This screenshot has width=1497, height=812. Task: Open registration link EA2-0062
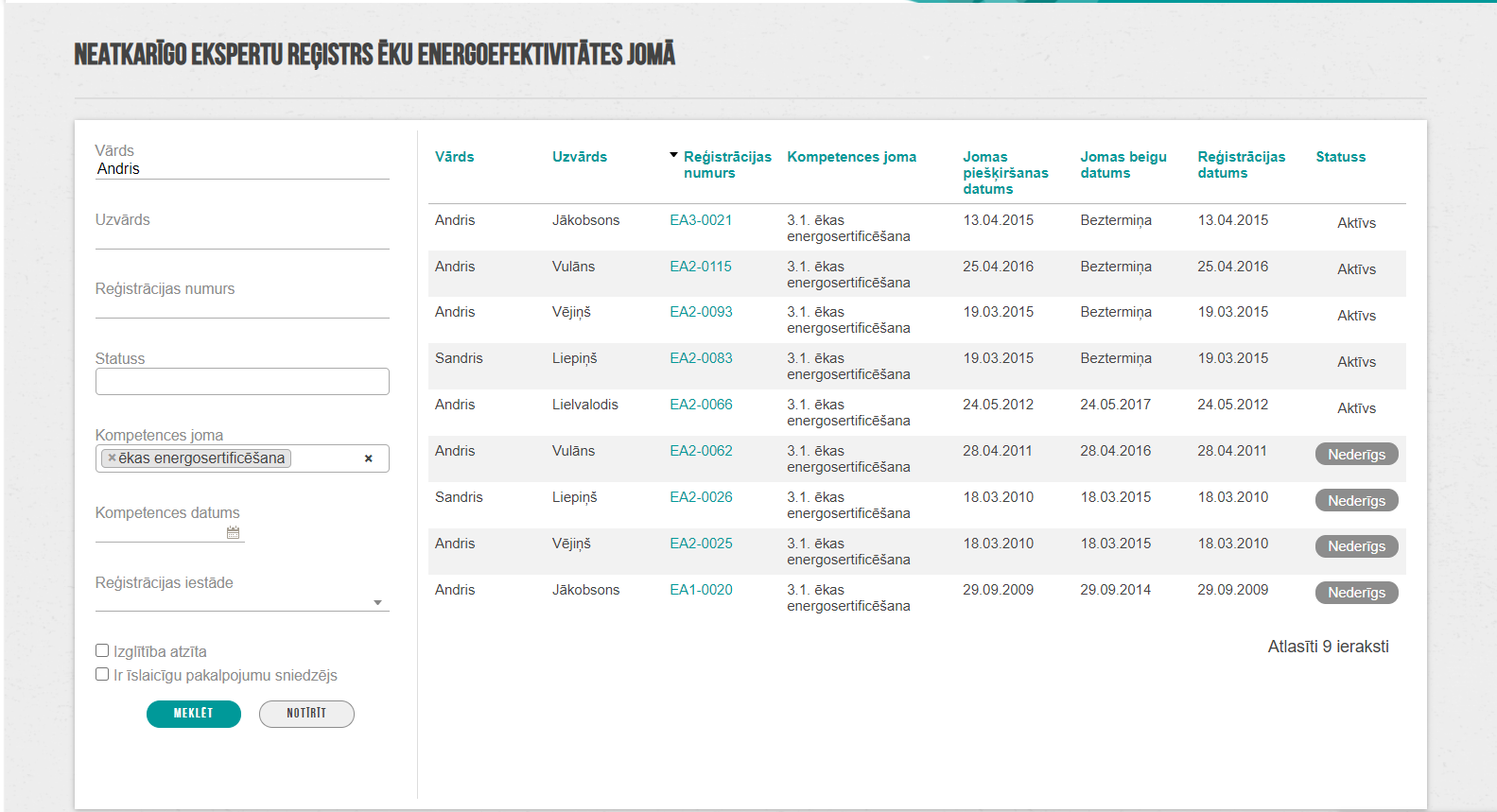(x=701, y=451)
